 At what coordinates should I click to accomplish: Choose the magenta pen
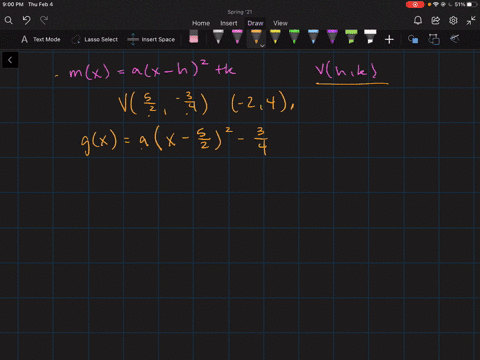click(x=237, y=37)
